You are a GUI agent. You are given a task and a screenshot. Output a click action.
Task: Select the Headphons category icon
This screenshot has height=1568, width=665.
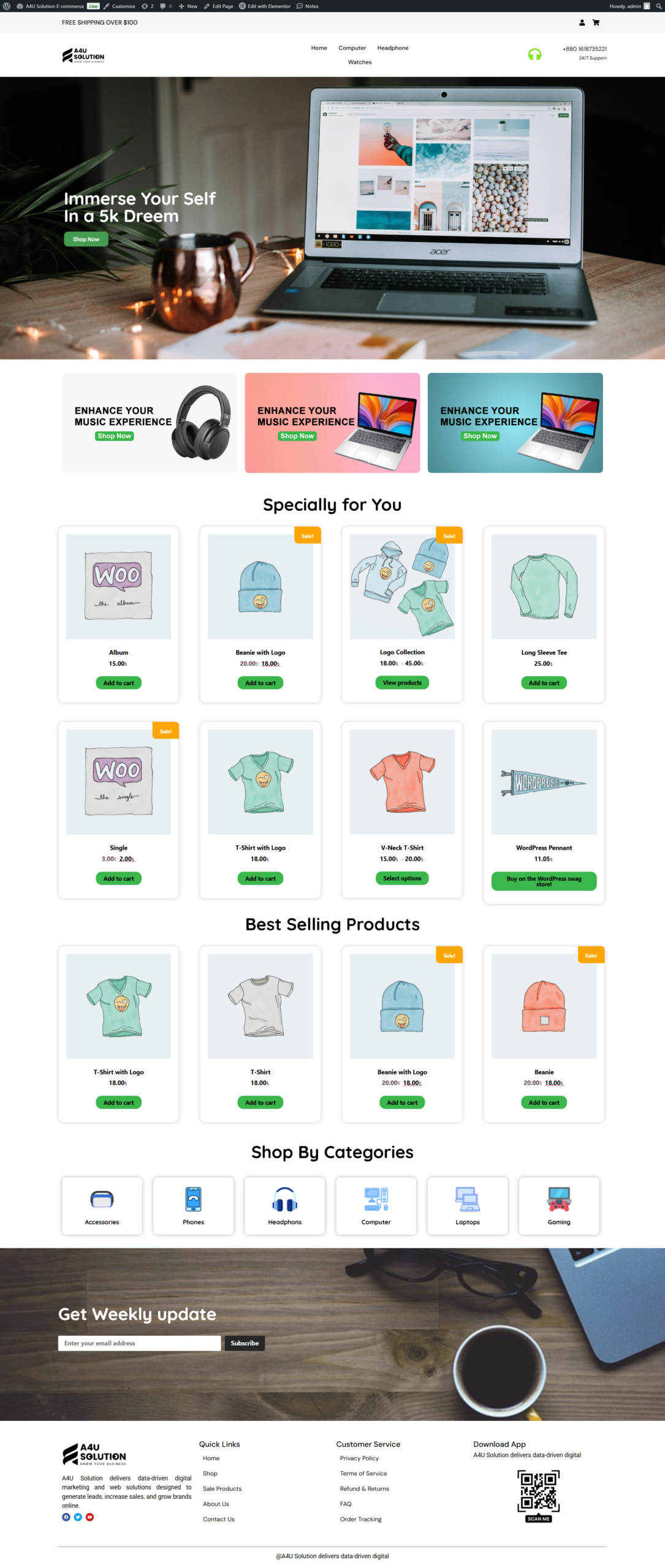[284, 1199]
